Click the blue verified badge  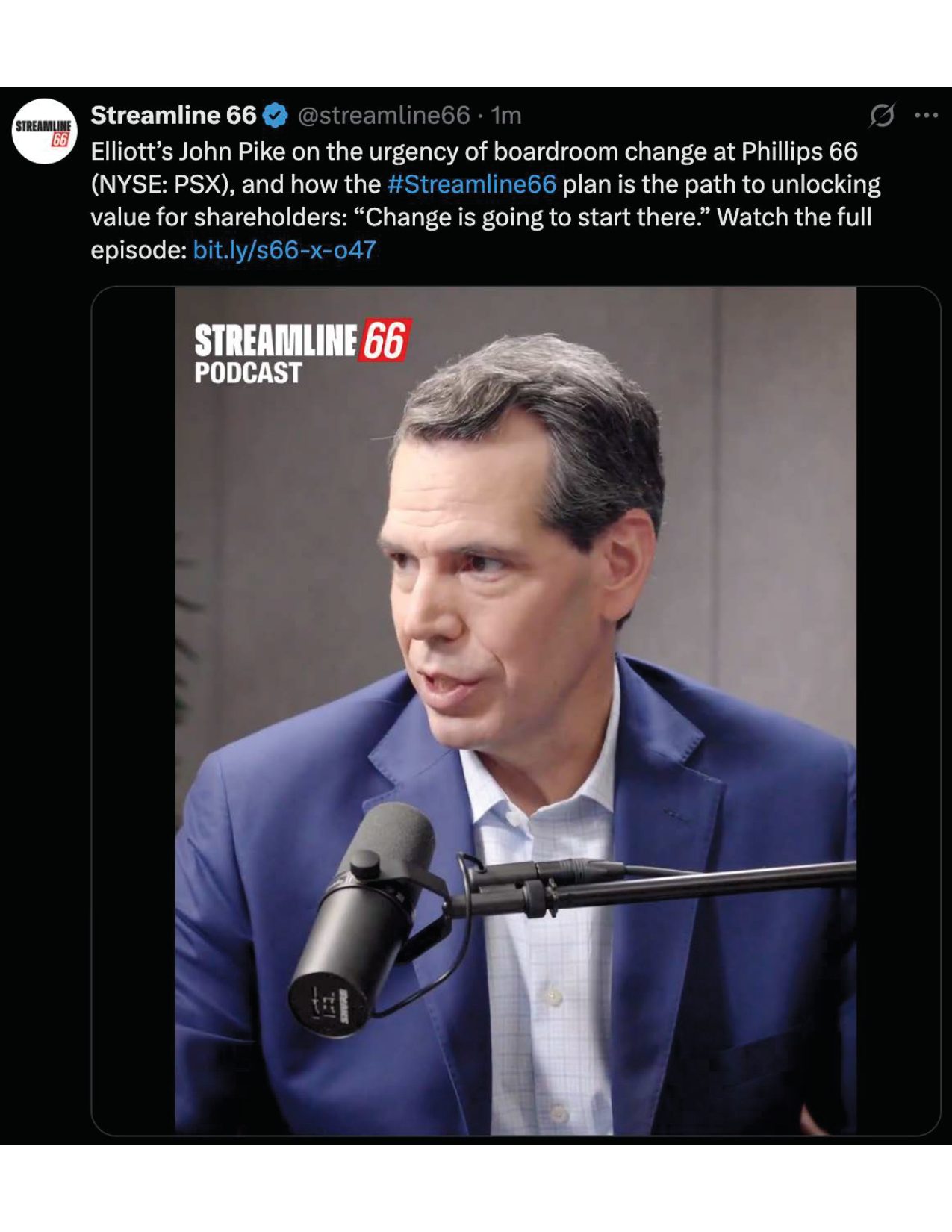(x=276, y=115)
